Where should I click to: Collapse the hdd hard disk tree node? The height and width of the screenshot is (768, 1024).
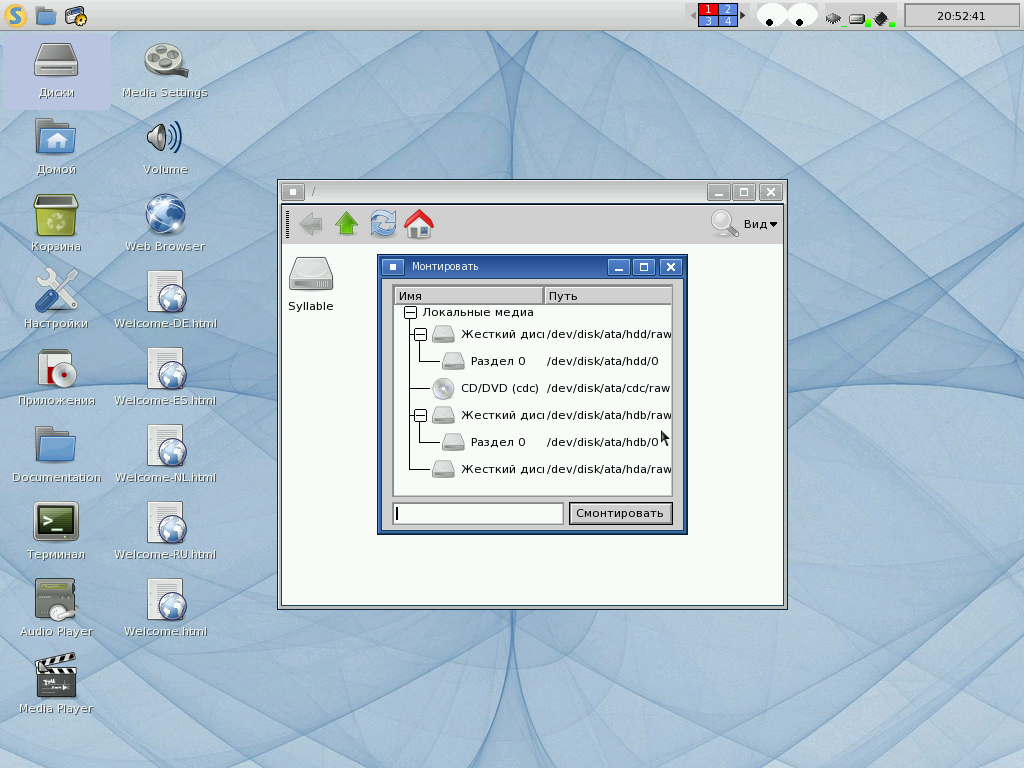pos(420,335)
